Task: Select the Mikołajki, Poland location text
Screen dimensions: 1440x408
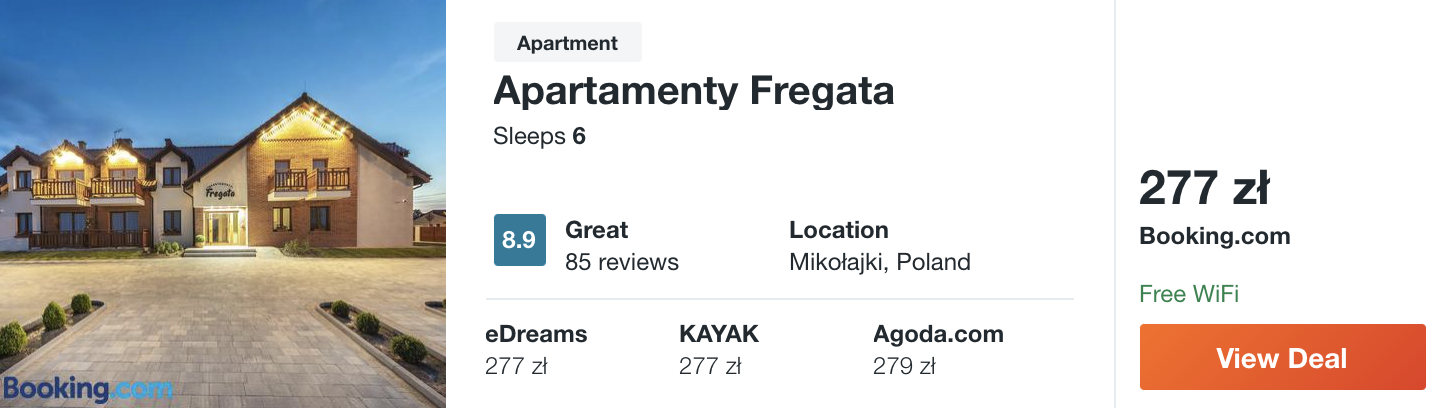Action: pos(879,262)
